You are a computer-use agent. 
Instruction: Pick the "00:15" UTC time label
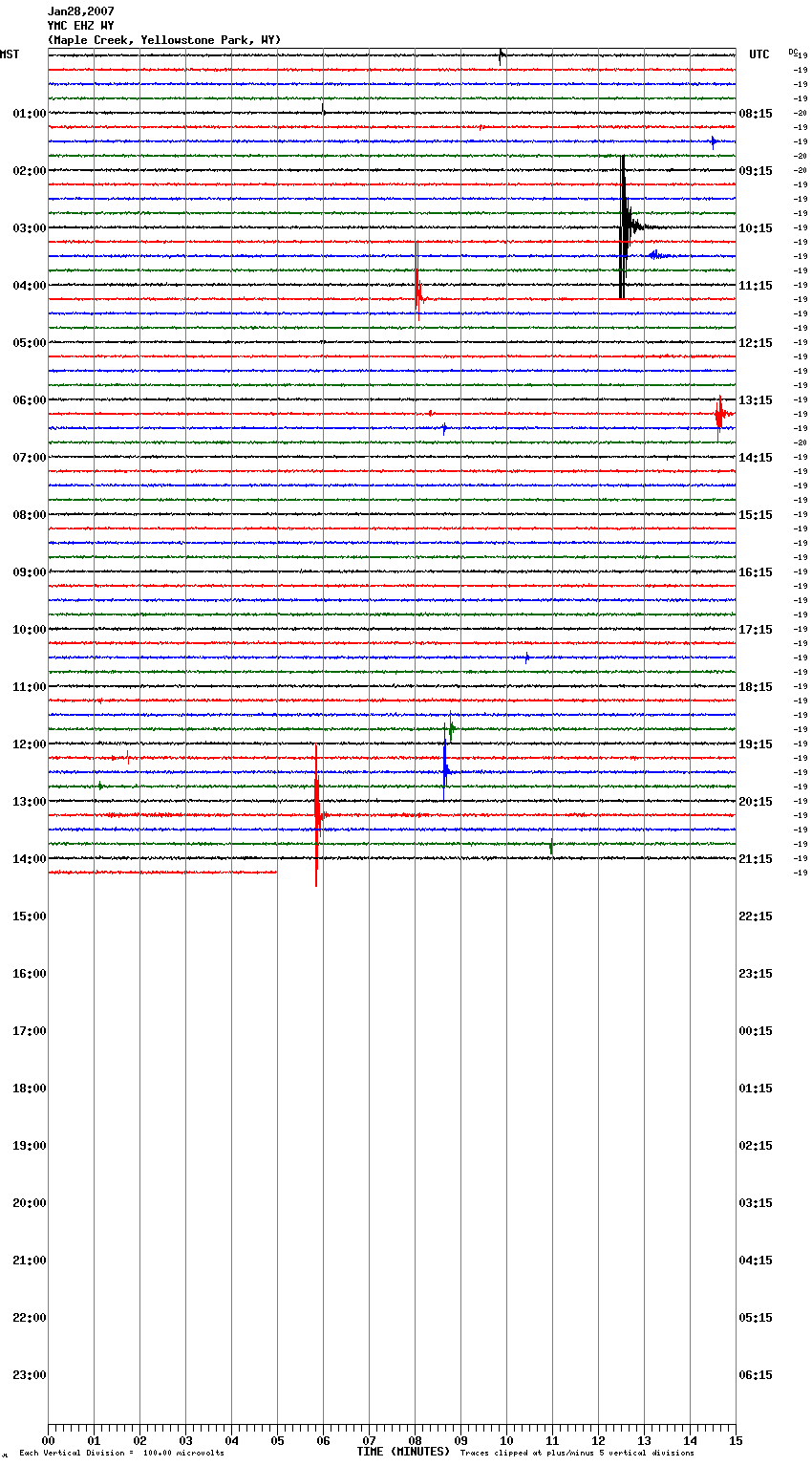point(756,1031)
